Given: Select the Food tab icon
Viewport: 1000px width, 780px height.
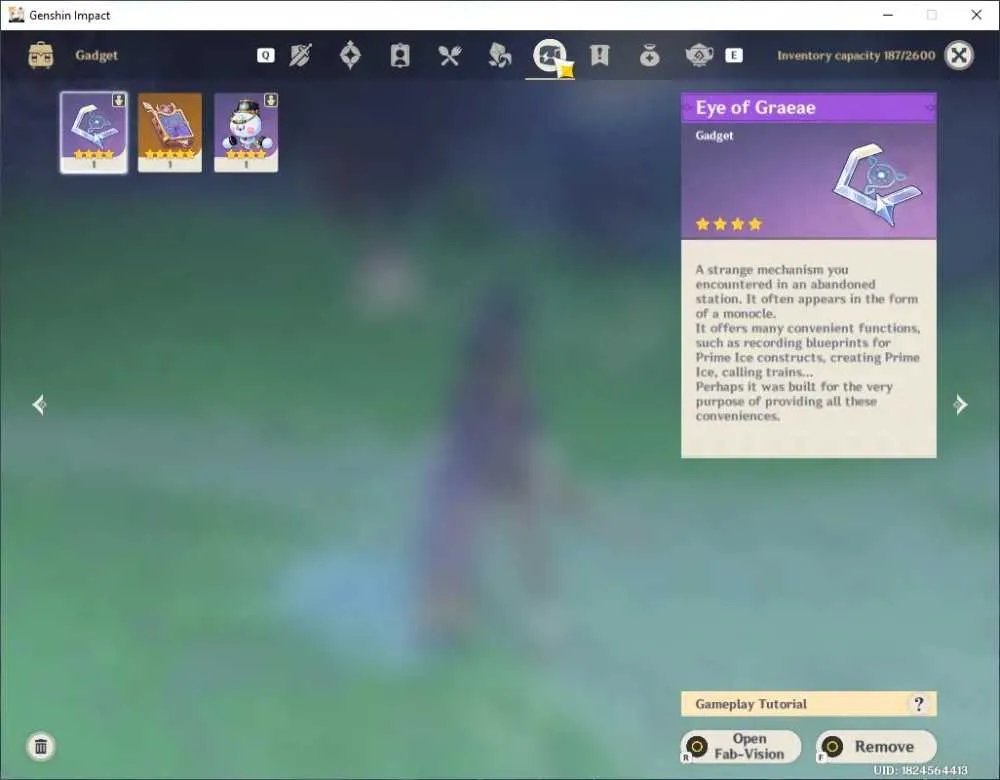Looking at the screenshot, I should [450, 56].
